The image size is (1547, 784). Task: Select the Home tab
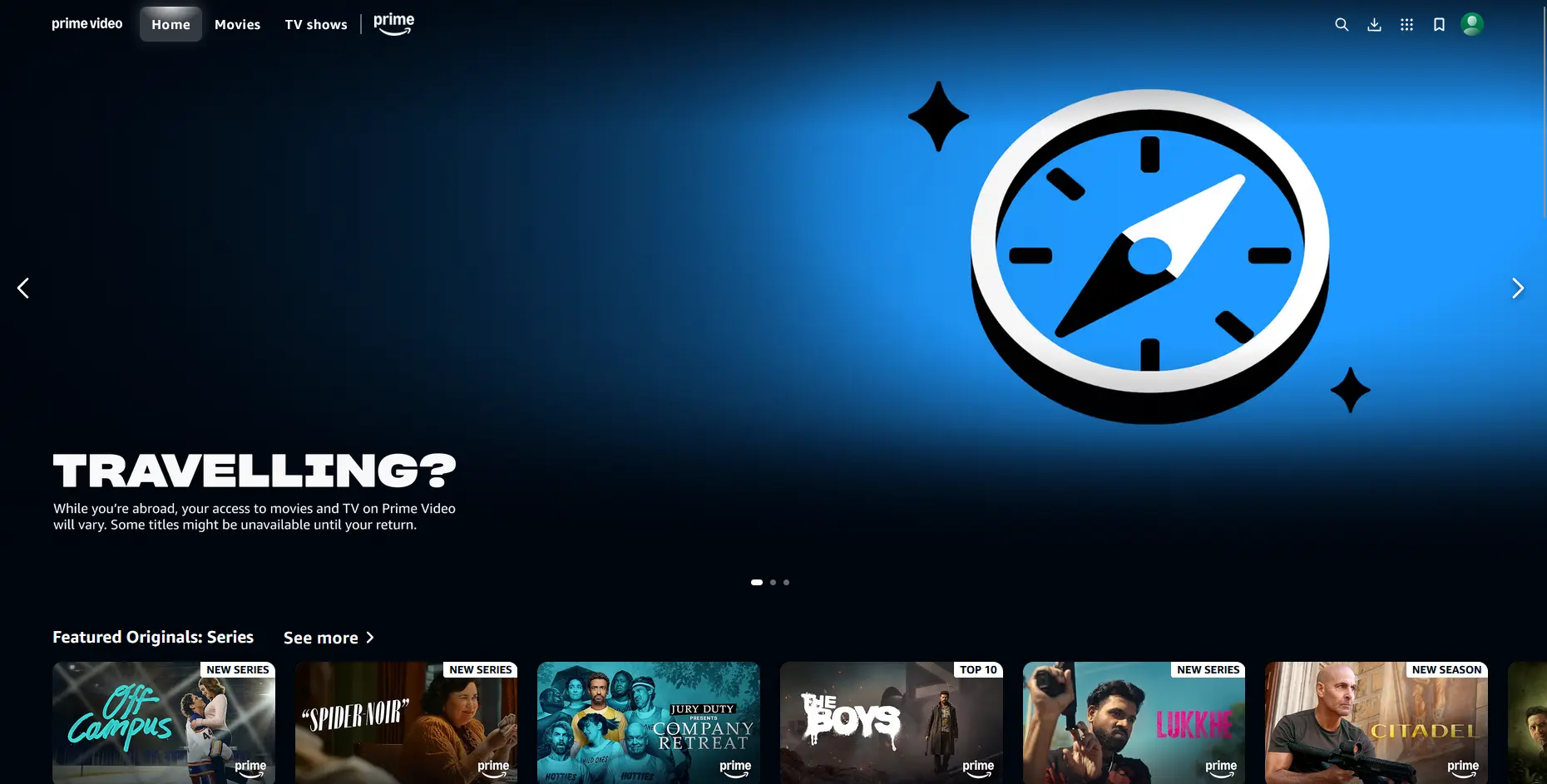pos(171,24)
